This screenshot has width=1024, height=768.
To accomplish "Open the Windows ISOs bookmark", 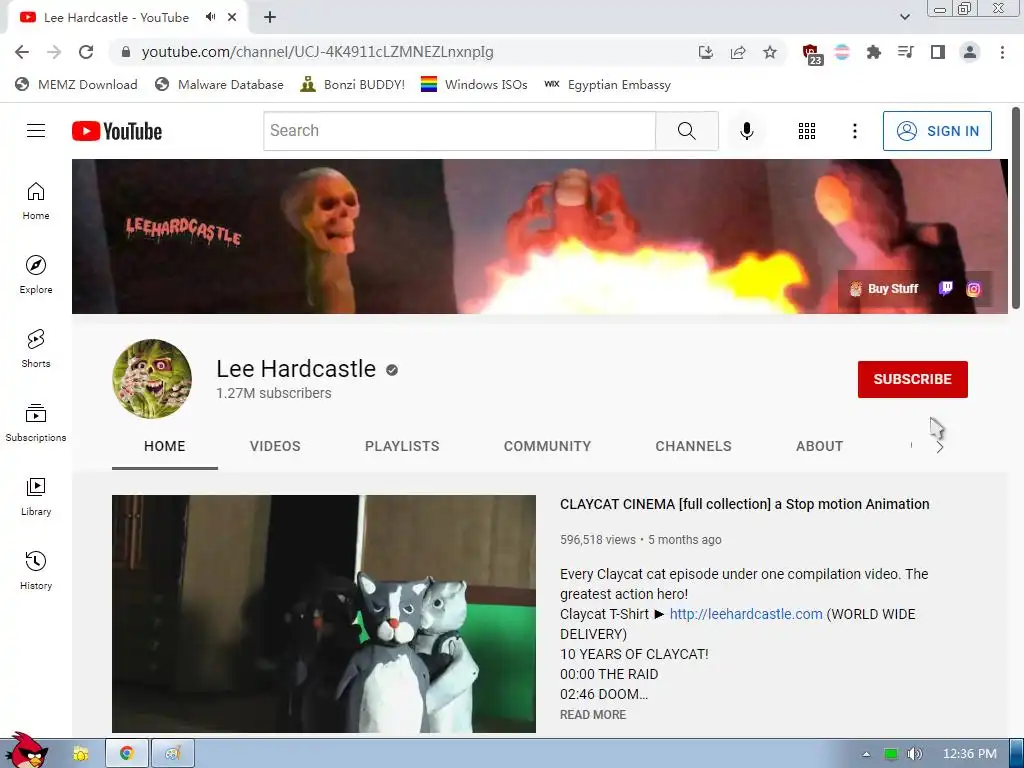I will (474, 84).
